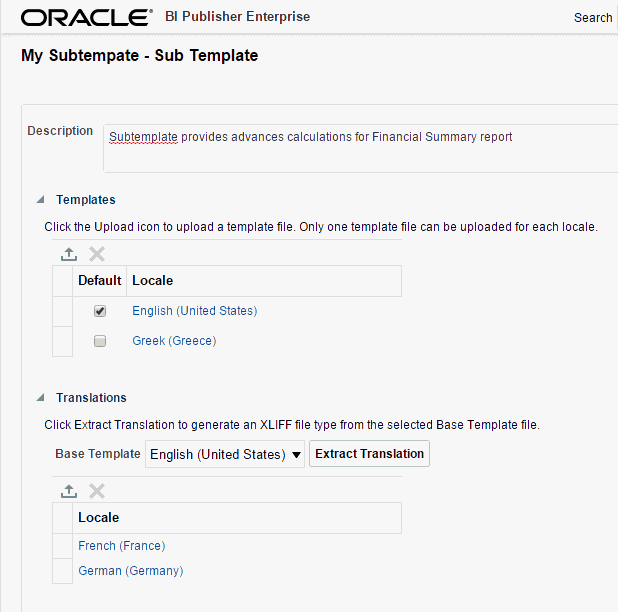Open the German (Germany) translation link
The image size is (618, 612).
131,571
